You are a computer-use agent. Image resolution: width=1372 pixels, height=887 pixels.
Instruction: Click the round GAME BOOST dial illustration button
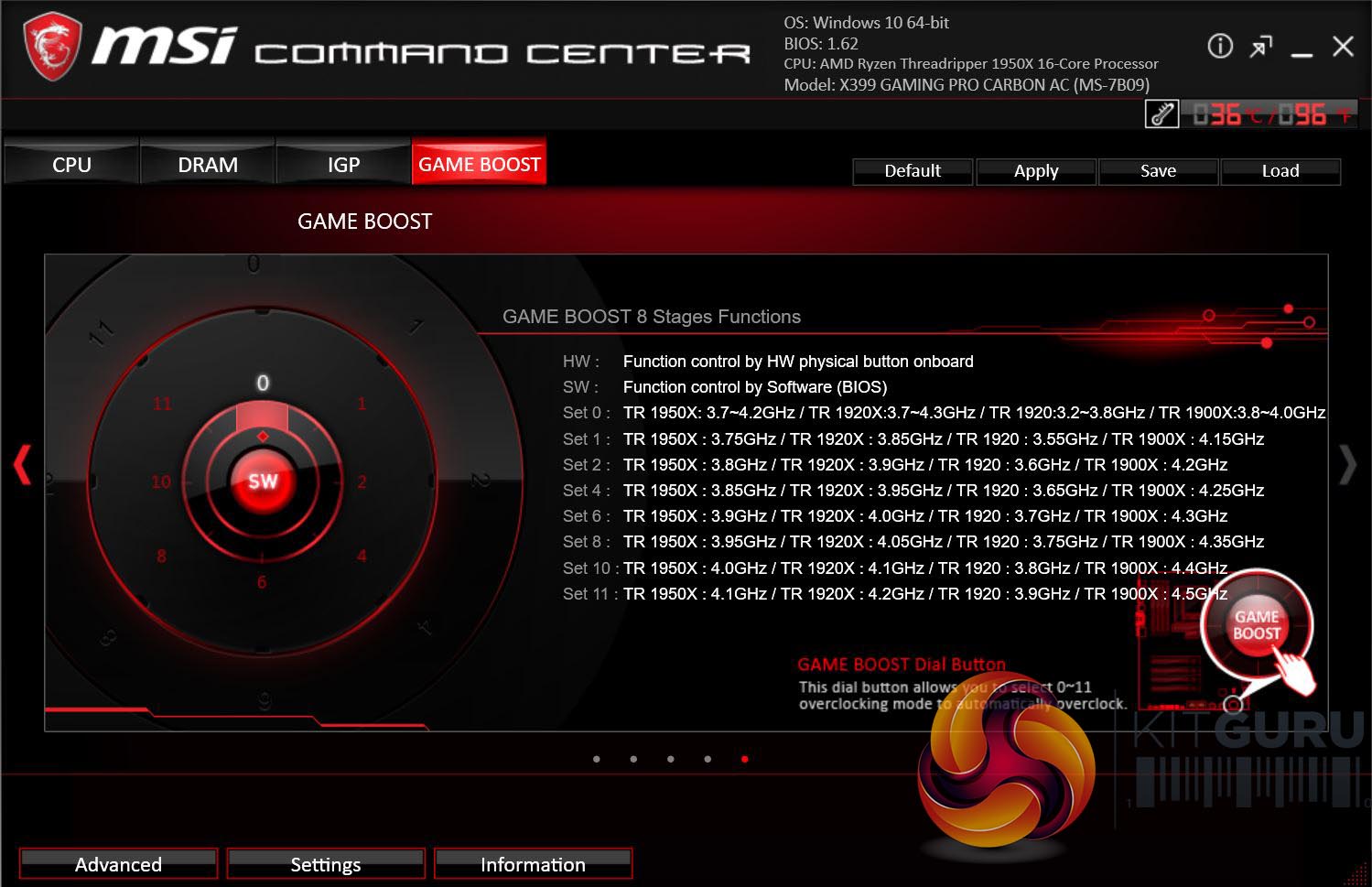[1257, 626]
